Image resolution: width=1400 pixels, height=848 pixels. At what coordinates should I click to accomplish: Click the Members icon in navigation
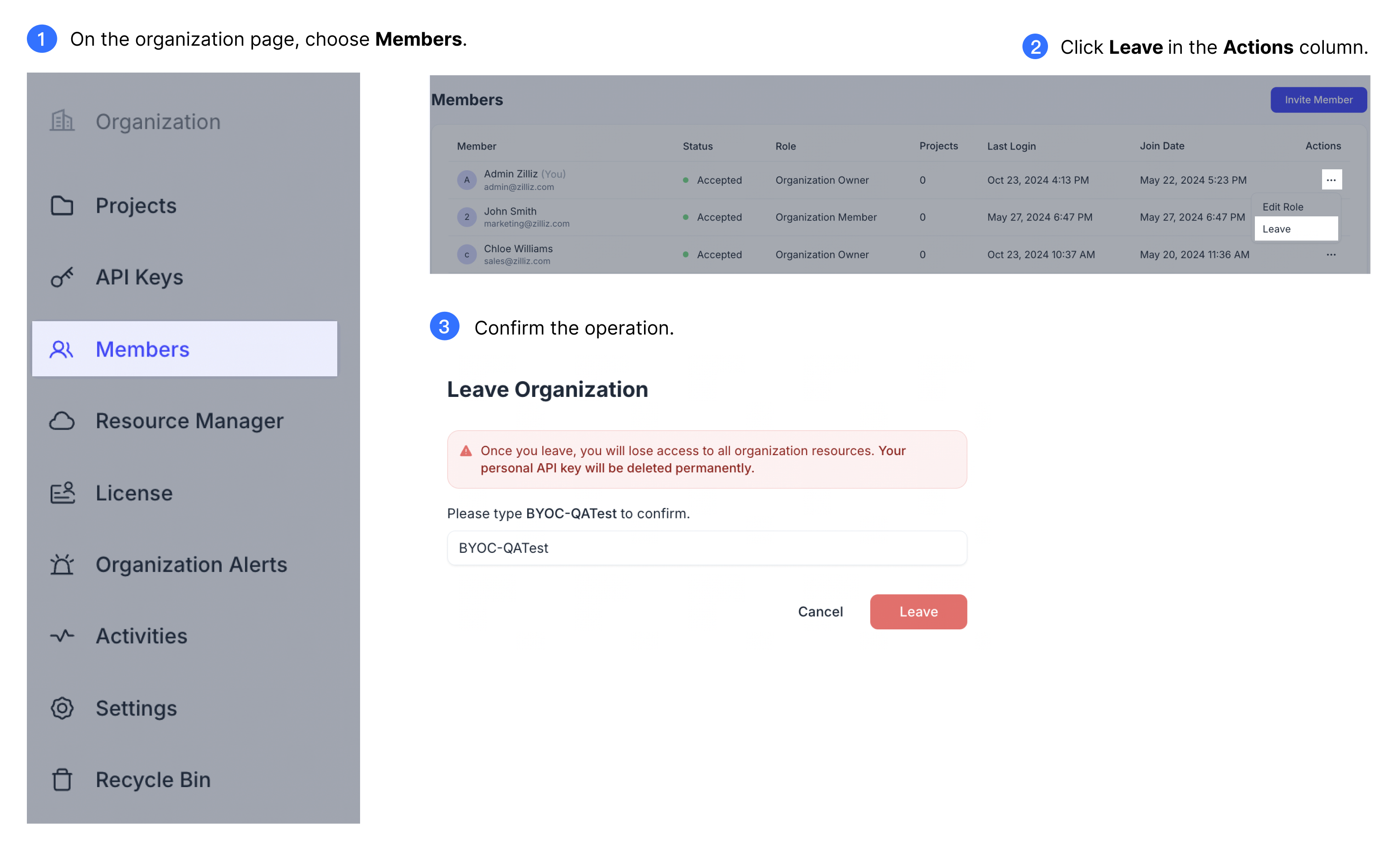(62, 348)
